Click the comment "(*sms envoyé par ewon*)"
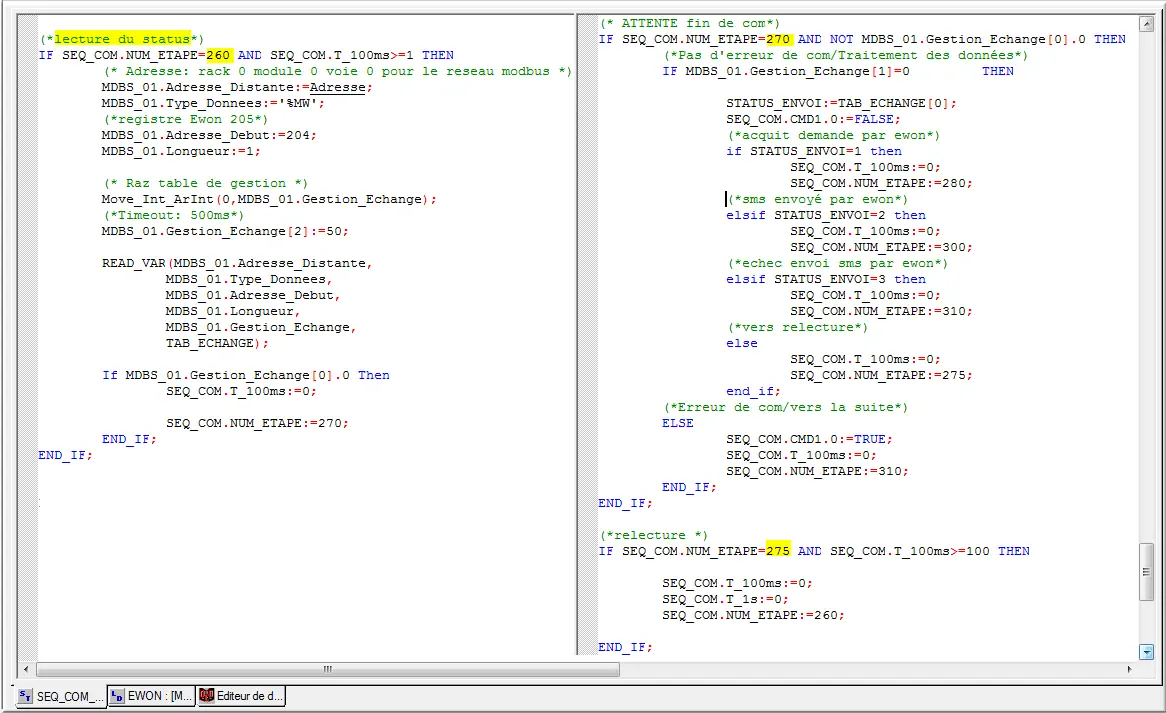This screenshot has width=1166, height=713. tap(818, 199)
